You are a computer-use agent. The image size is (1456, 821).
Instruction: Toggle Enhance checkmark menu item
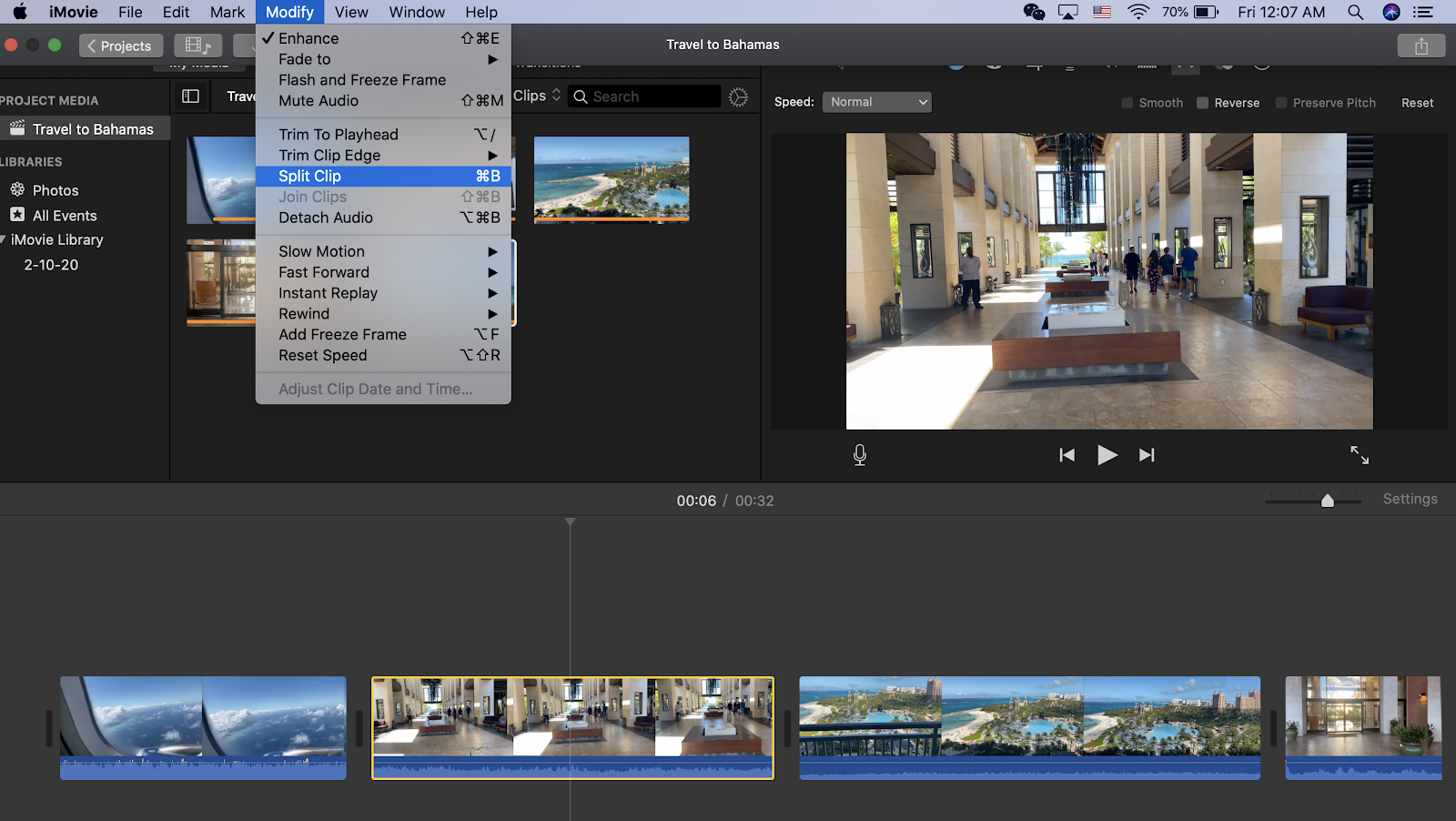click(x=383, y=38)
